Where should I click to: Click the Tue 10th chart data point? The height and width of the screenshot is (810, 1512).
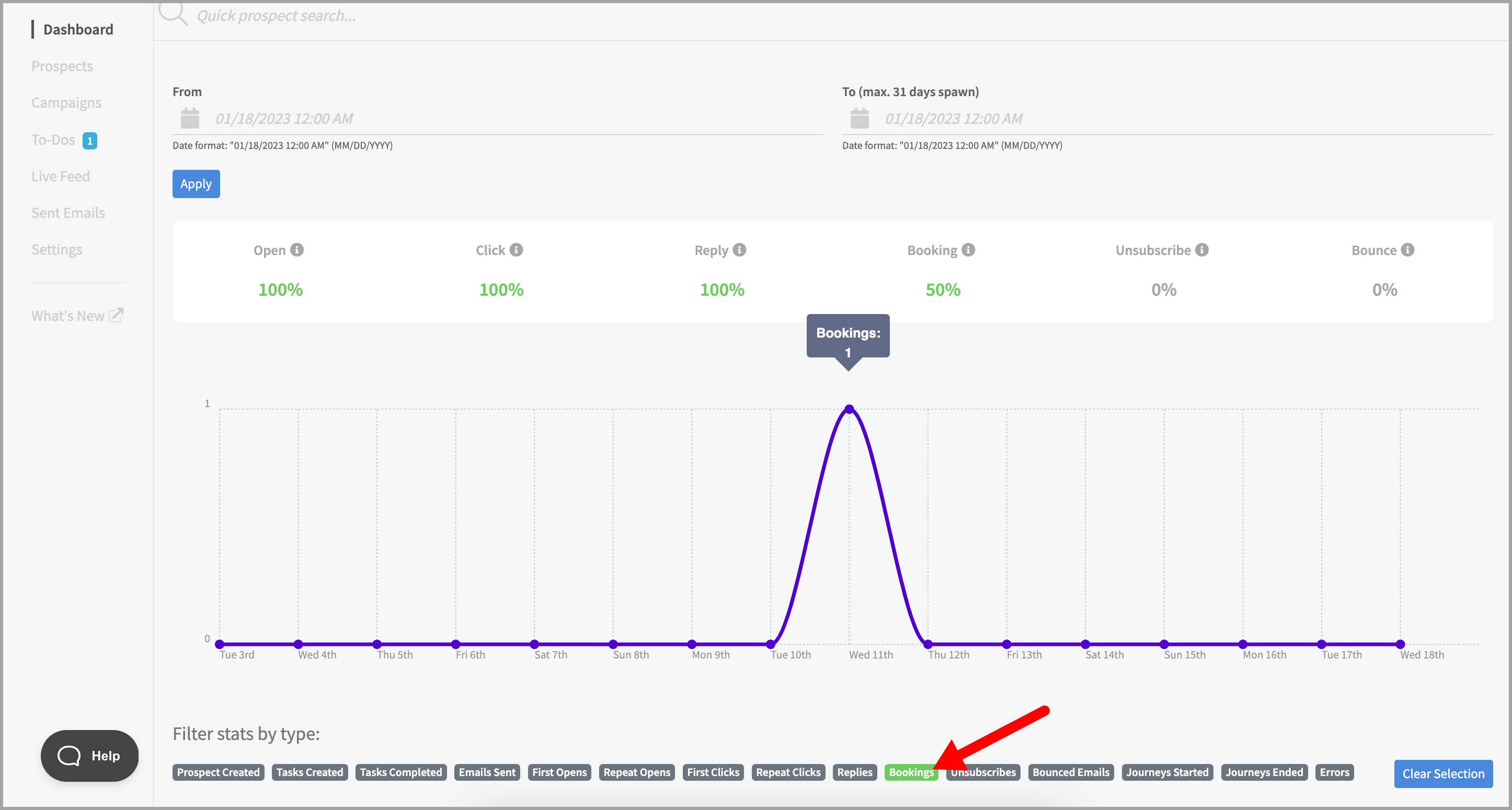771,644
